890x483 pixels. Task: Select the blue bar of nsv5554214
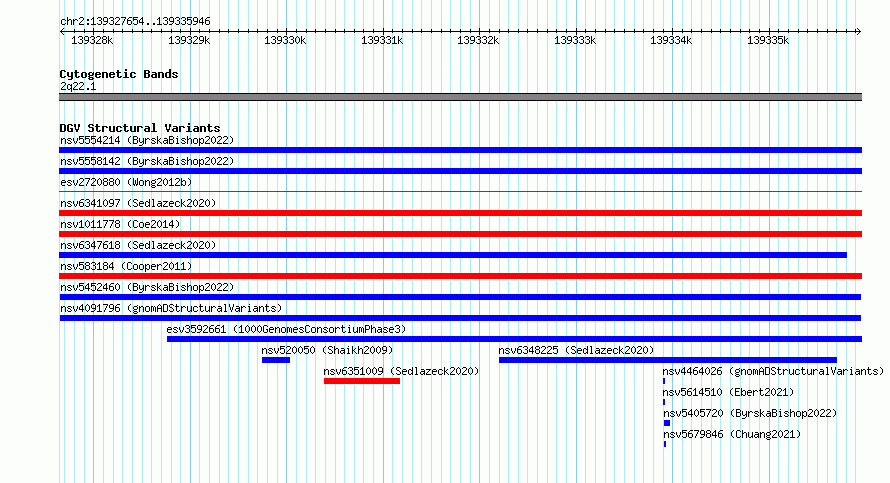[460, 150]
